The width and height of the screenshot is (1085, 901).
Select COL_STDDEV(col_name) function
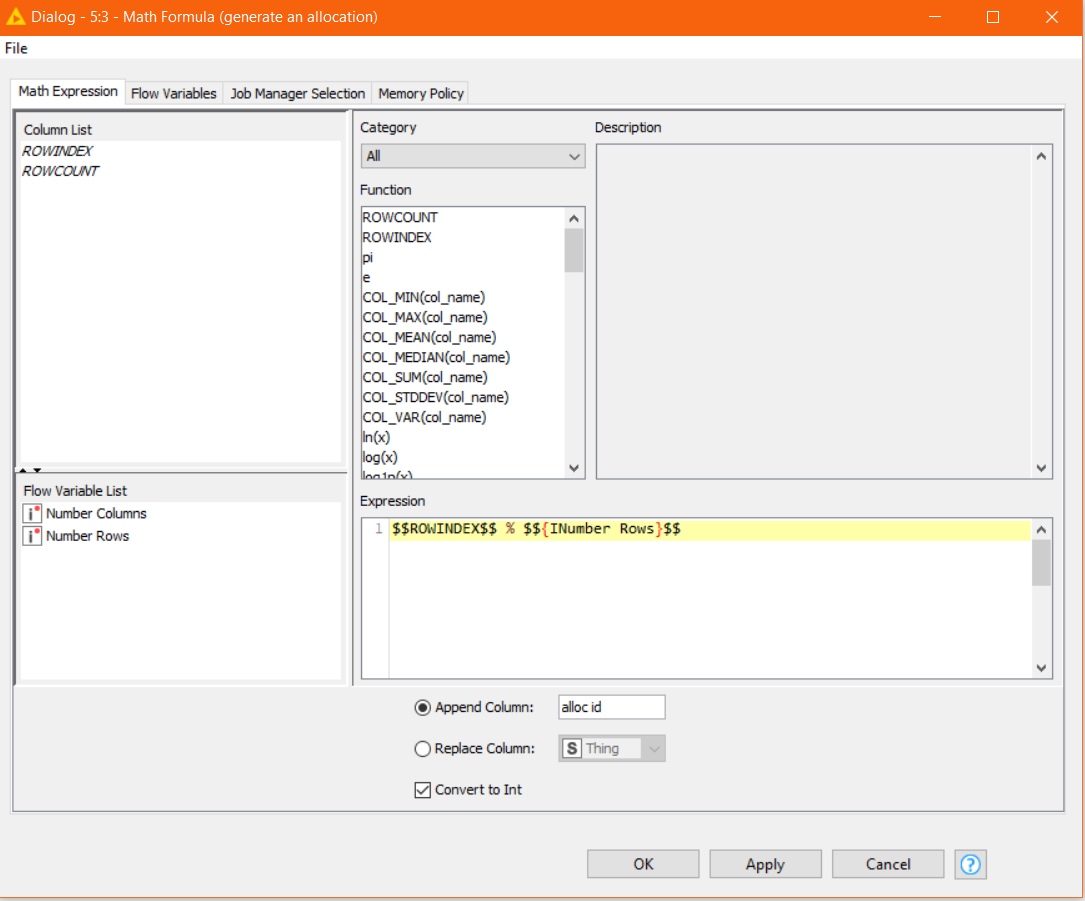pos(435,398)
